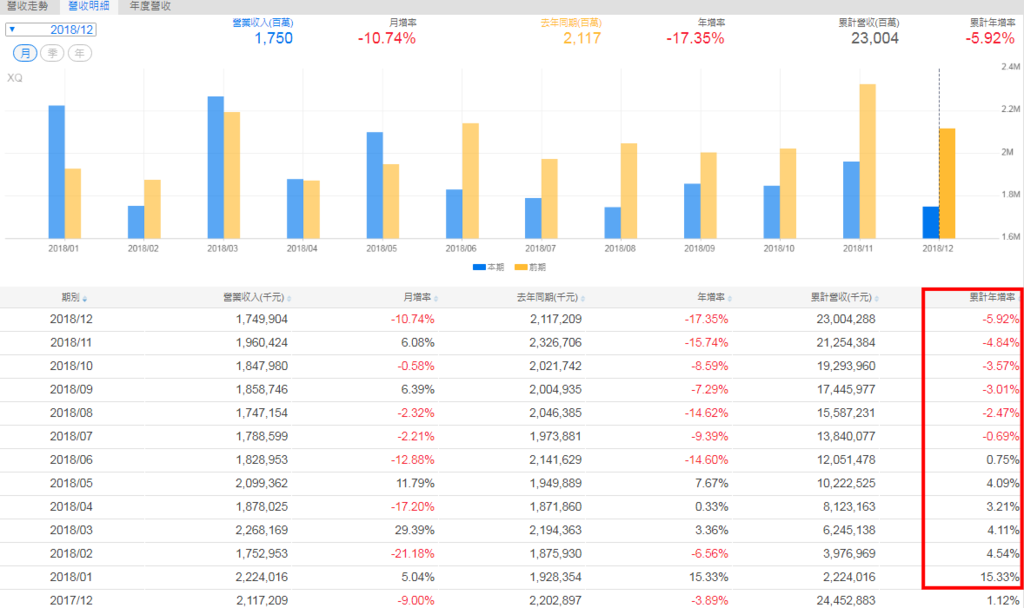Click the 累計營收(千元) header label
1024x608 pixels.
(841, 297)
